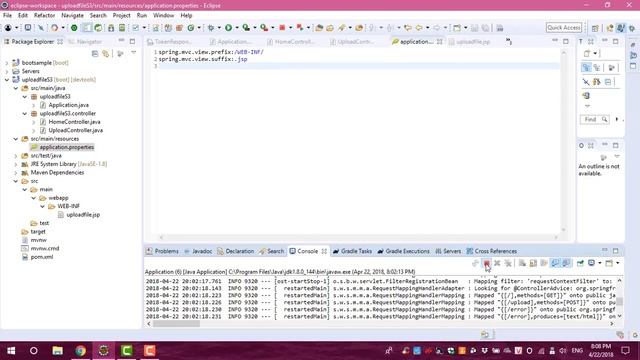The height and width of the screenshot is (360, 640).
Task: Switch to the uploadfile.jsp editor tab
Action: click(x=473, y=42)
